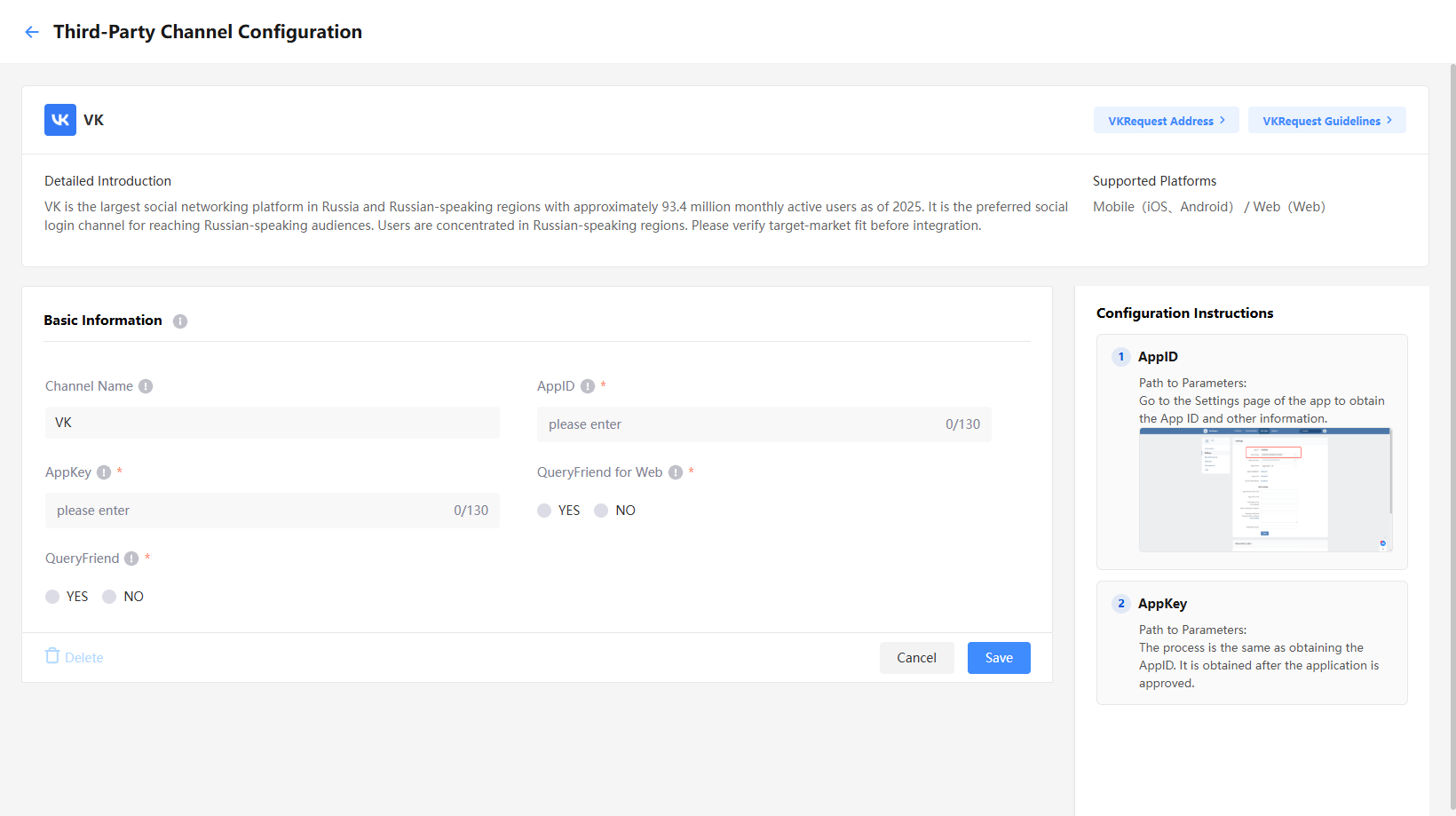Select YES for QueryFriend for Web
Image resolution: width=1456 pixels, height=816 pixels.
coord(544,511)
